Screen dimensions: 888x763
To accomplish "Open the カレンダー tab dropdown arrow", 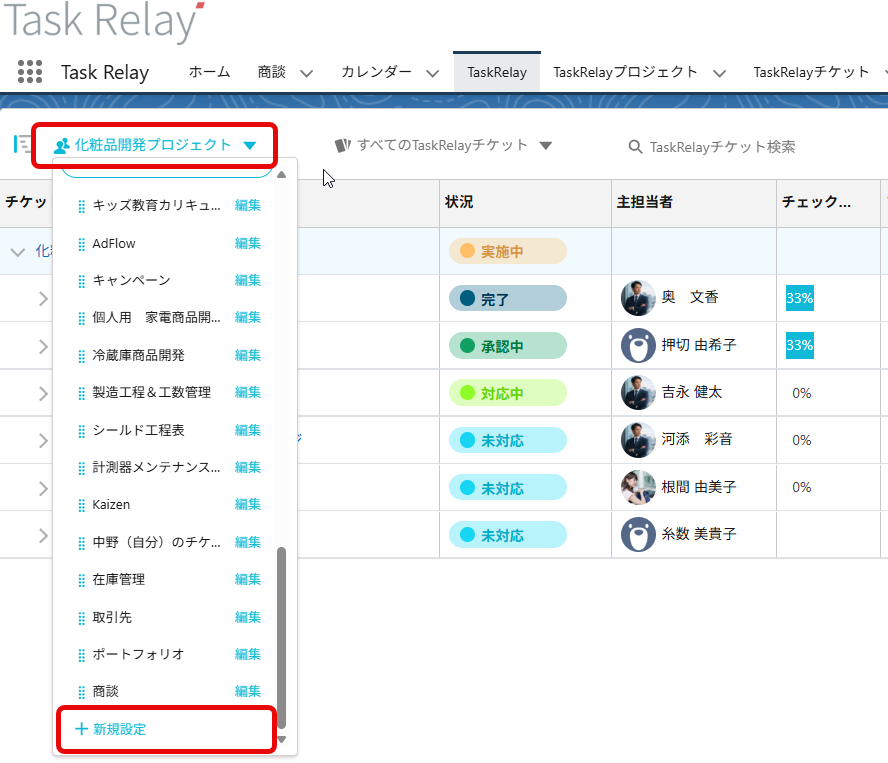I will point(433,73).
